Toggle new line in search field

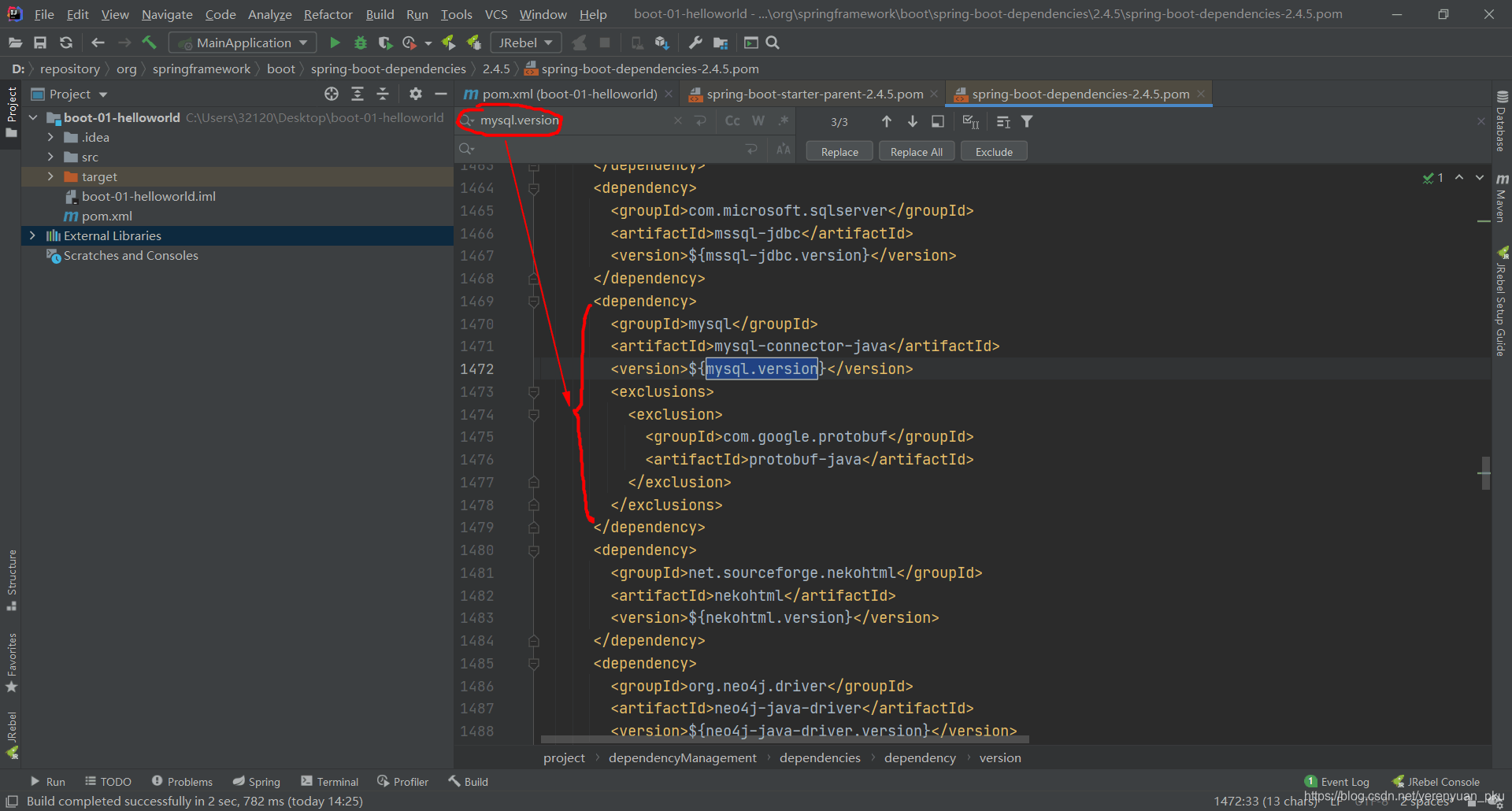[x=700, y=120]
